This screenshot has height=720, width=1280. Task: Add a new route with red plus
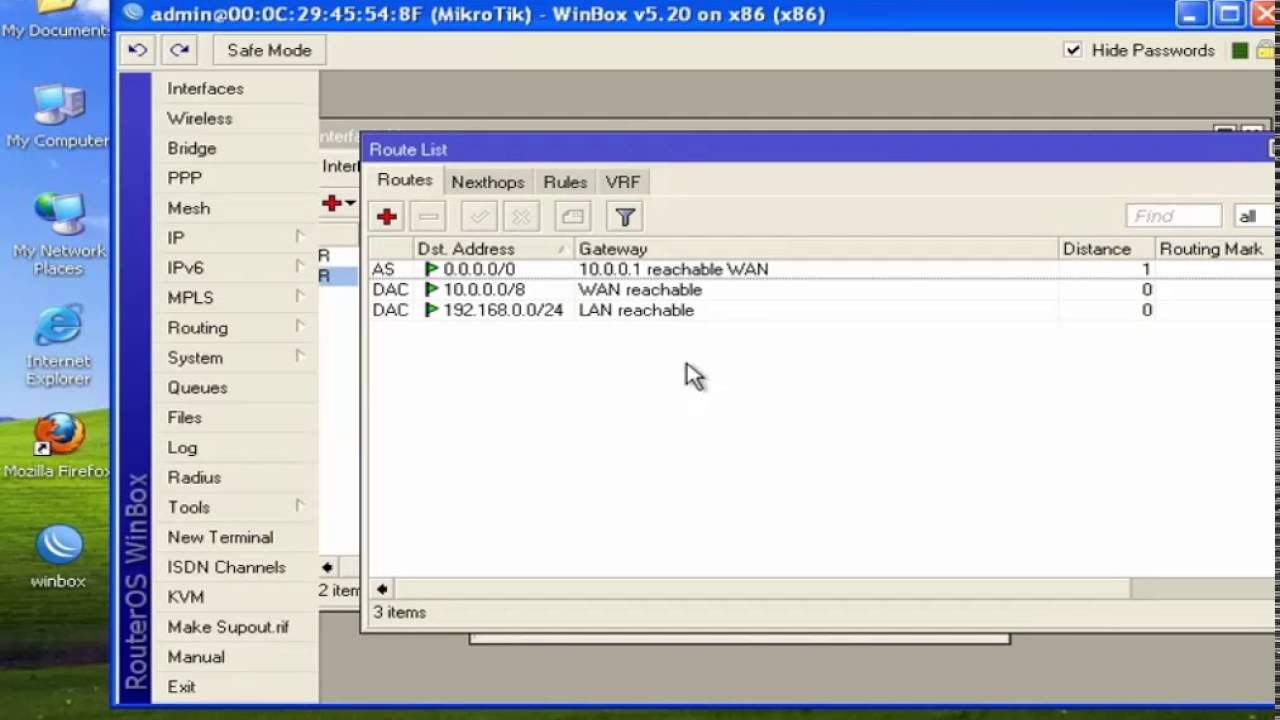[x=387, y=216]
